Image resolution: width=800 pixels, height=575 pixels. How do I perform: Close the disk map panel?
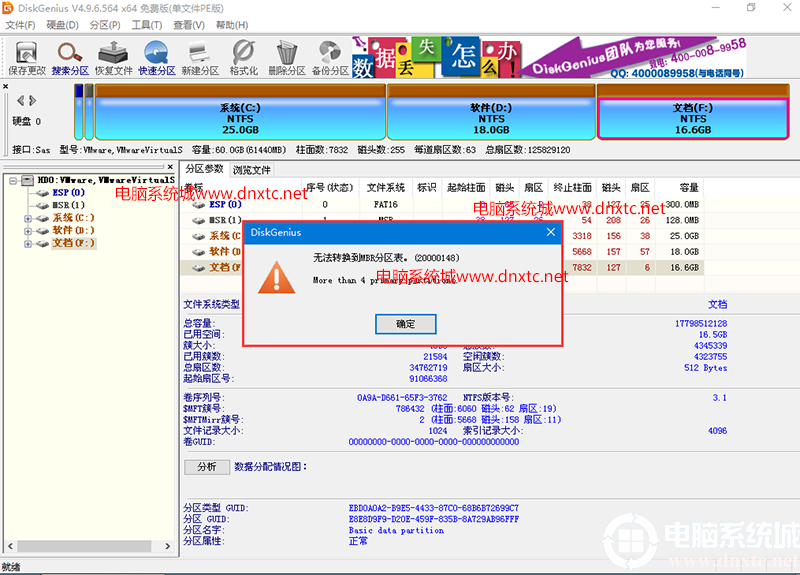(6, 86)
